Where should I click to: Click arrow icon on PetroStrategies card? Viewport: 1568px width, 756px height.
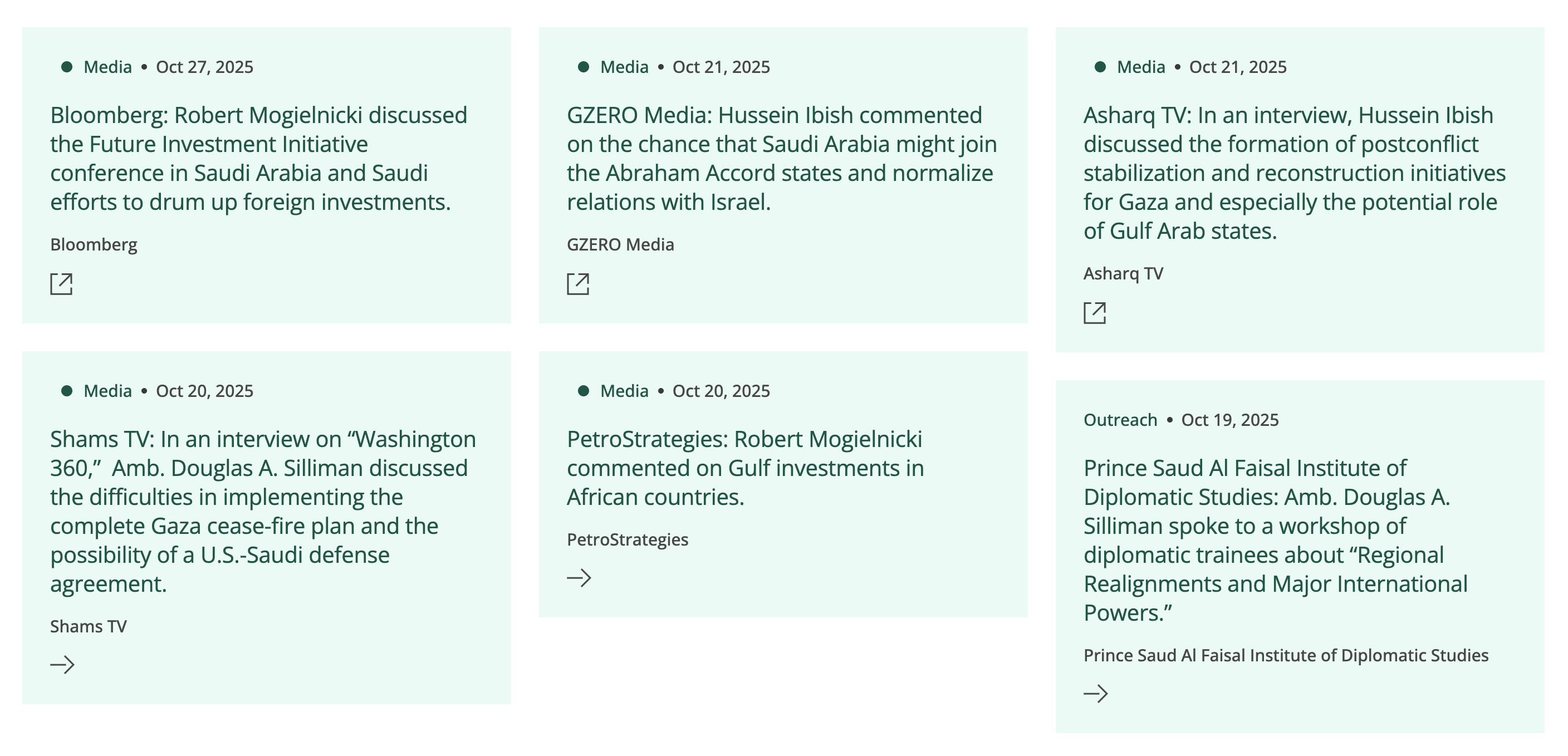coord(579,577)
